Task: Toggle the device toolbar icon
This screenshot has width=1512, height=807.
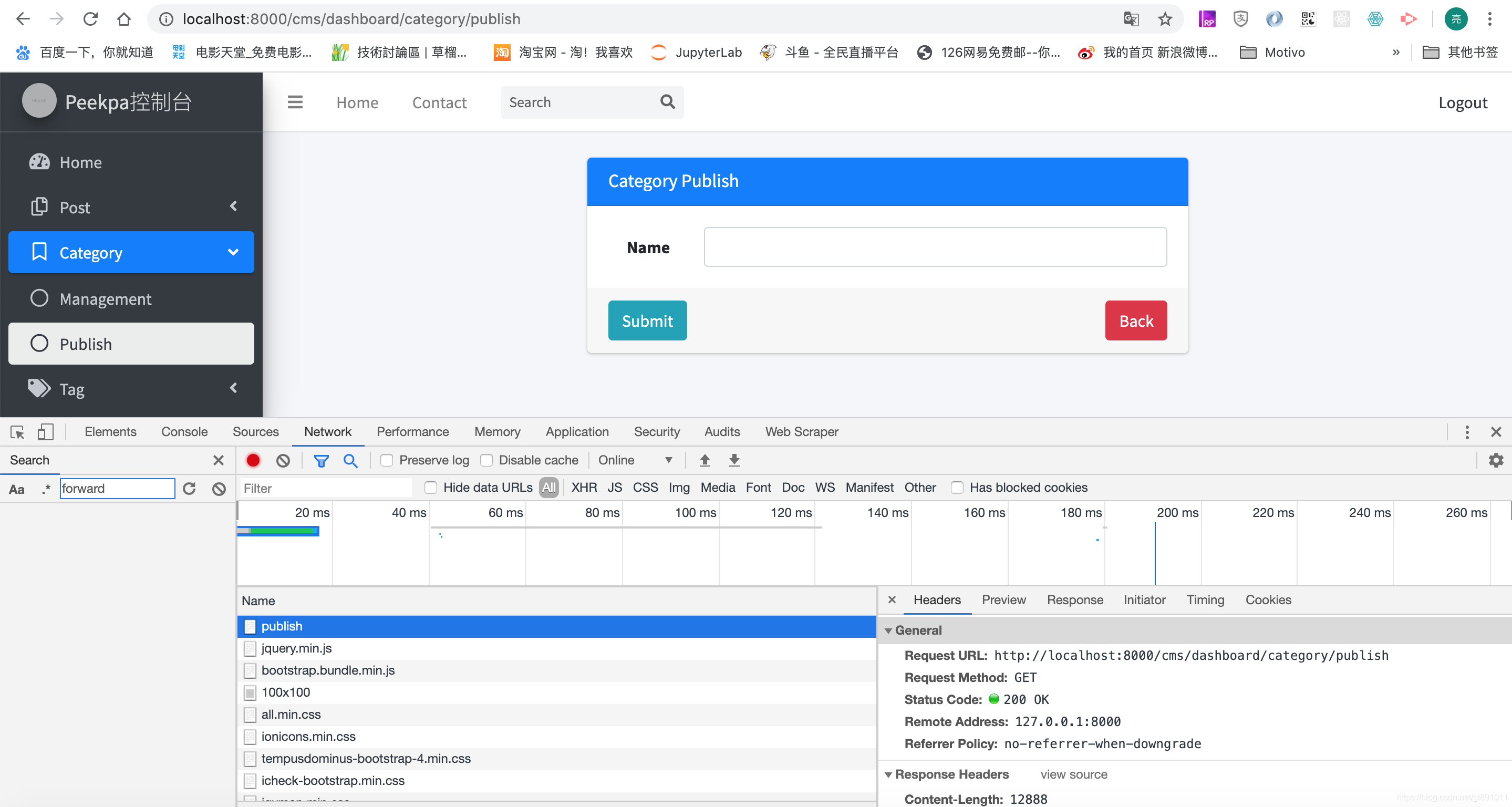Action: (x=45, y=432)
